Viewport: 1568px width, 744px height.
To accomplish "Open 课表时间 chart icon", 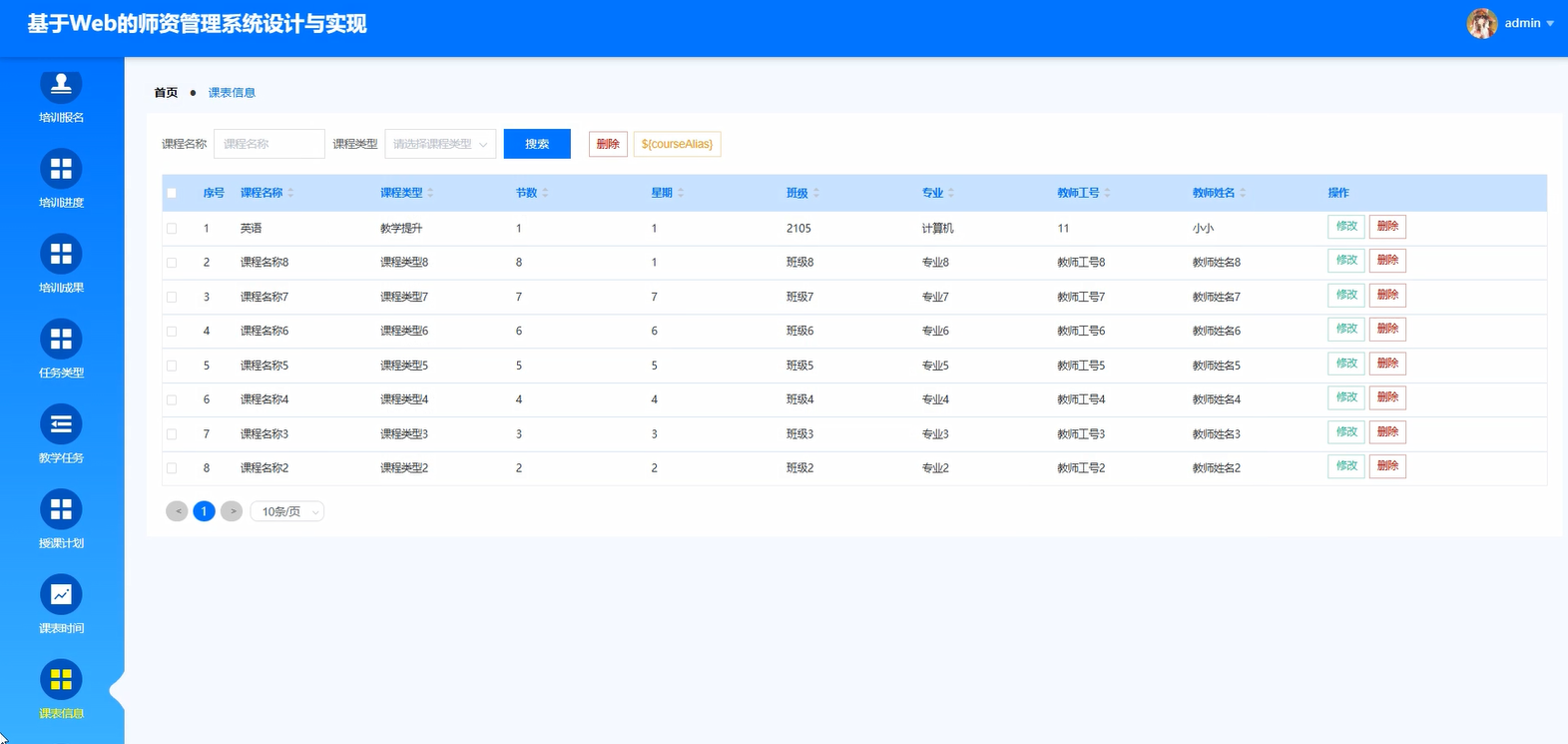I will pos(61,594).
